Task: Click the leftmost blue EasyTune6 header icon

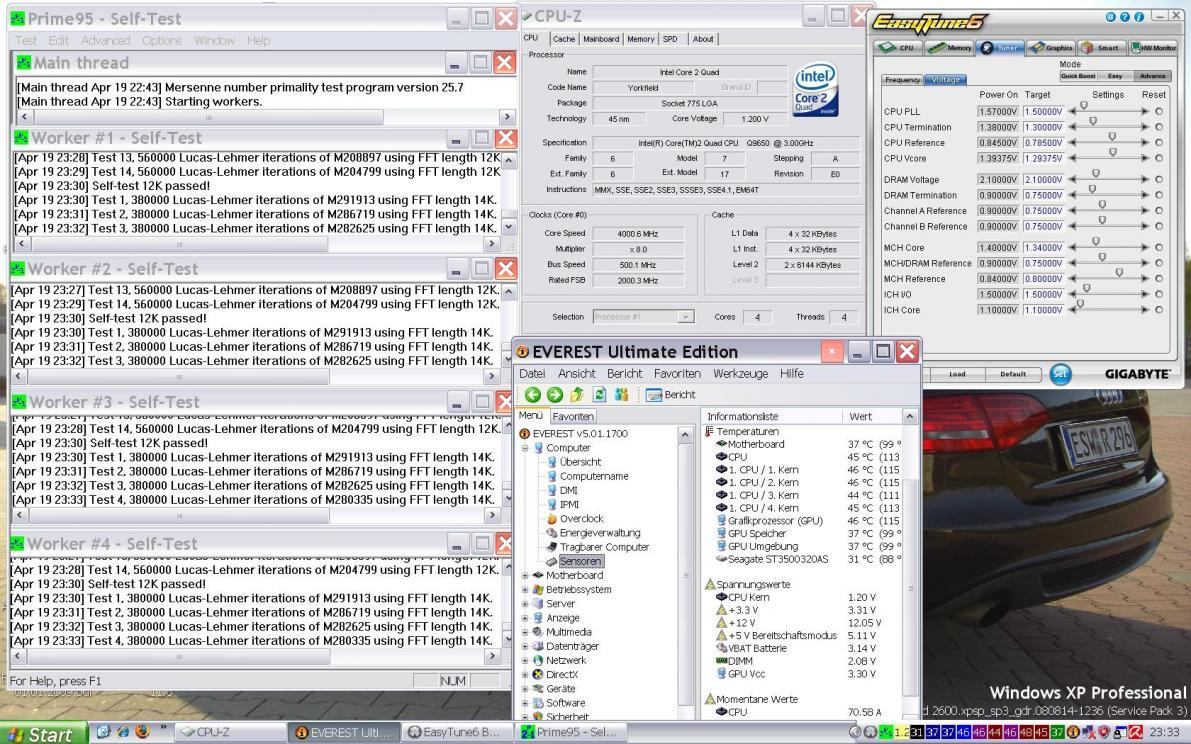Action: [x=1110, y=17]
